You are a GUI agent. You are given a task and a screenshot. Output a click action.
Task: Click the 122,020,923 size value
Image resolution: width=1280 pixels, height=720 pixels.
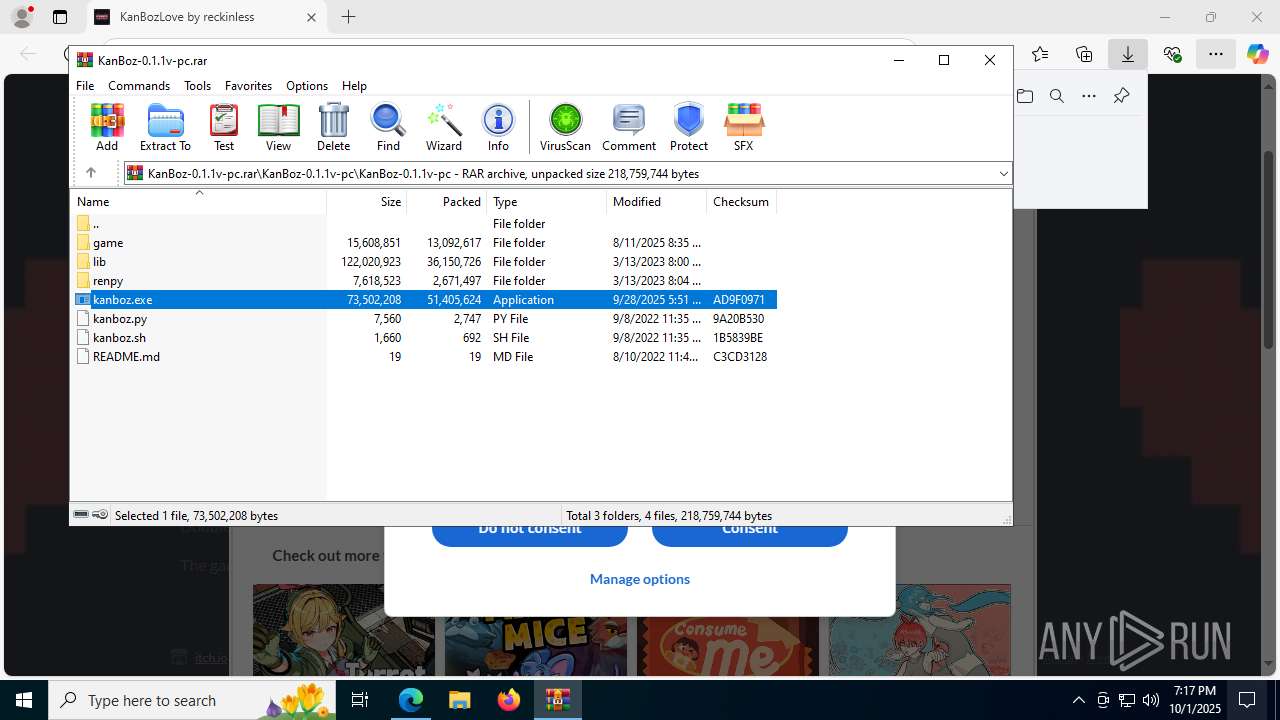click(x=371, y=262)
